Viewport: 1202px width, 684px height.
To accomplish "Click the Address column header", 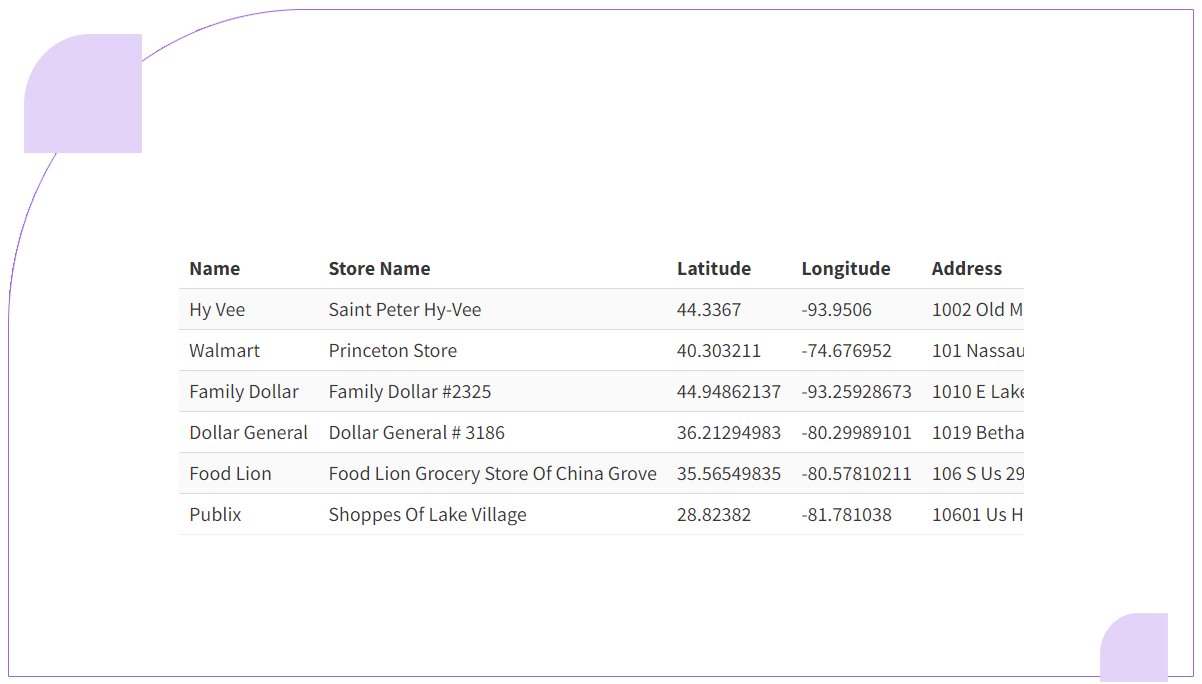I will point(966,268).
